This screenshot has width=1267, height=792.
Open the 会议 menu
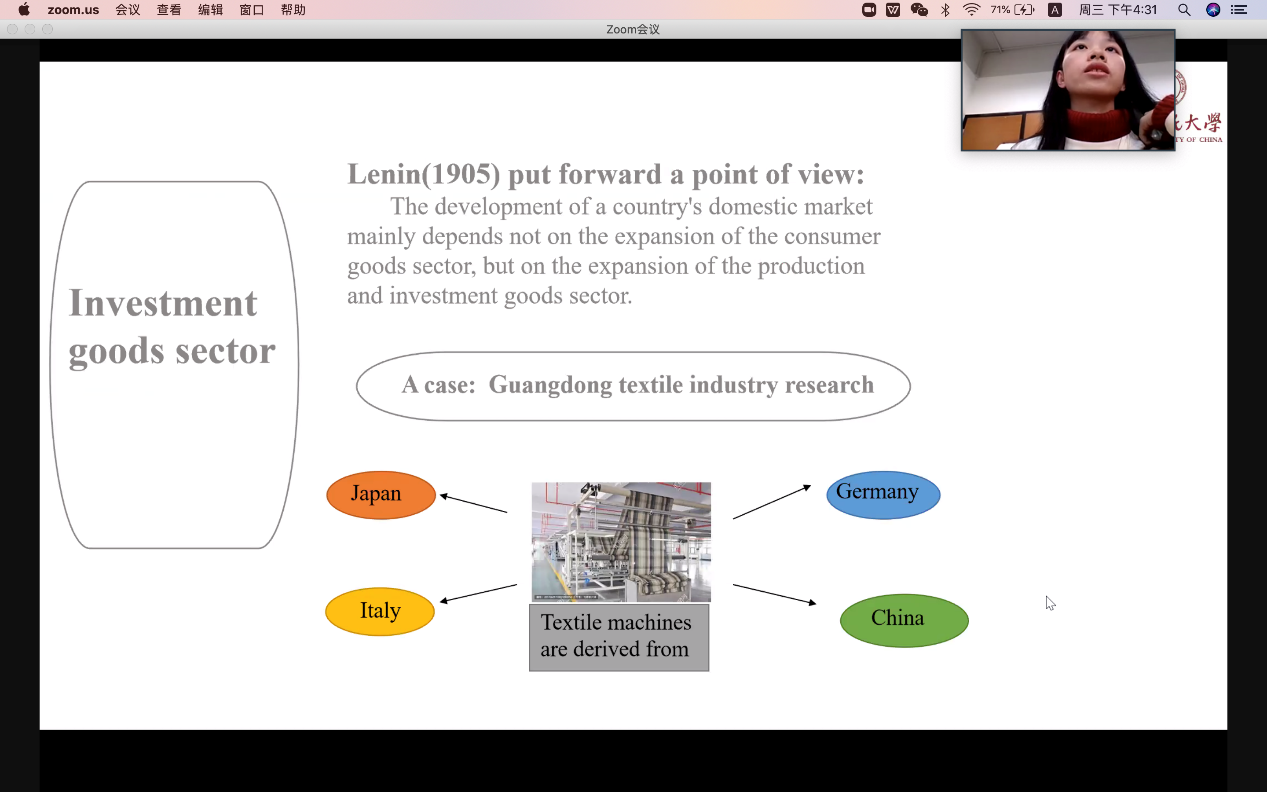point(128,10)
